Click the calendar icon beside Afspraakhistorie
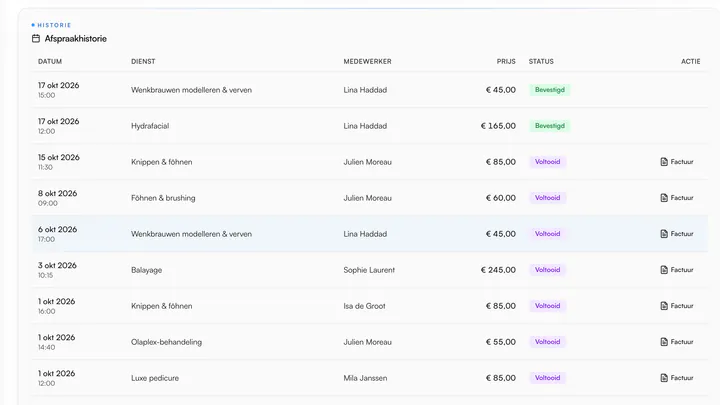The height and width of the screenshot is (405, 720). [36, 39]
